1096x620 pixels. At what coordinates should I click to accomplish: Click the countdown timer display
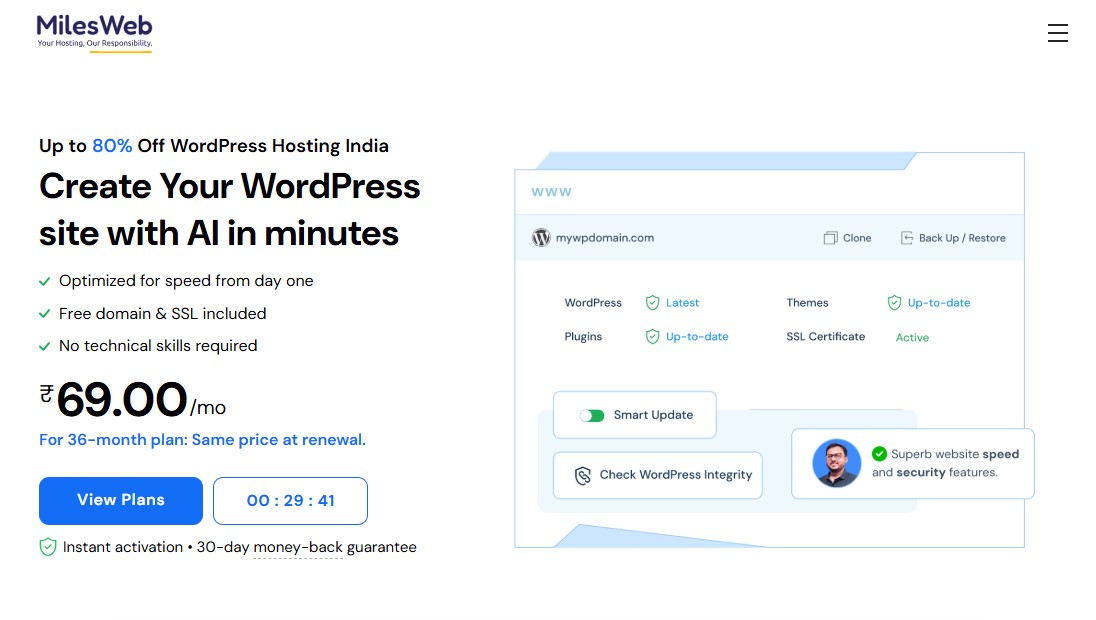(290, 500)
